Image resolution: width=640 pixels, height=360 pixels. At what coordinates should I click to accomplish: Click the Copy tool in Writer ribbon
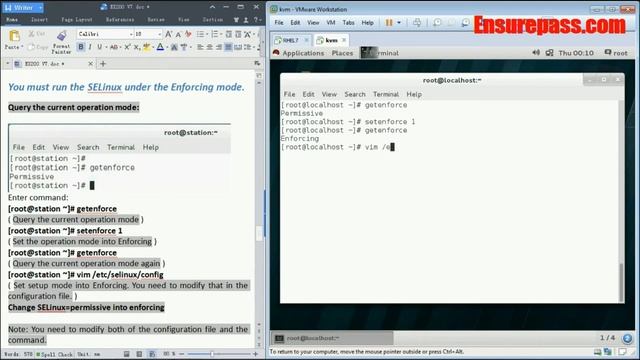click(38, 47)
